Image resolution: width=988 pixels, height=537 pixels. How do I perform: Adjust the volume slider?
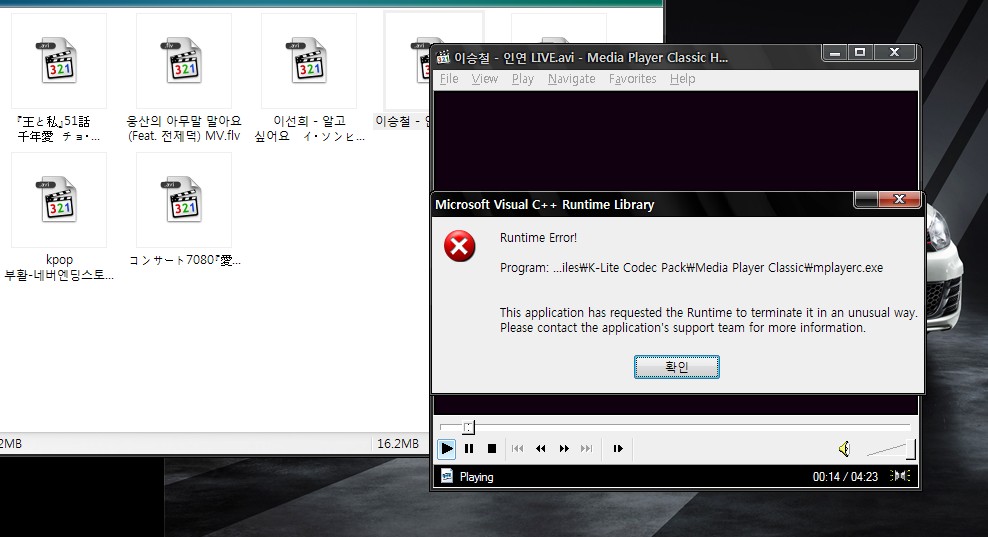[x=890, y=449]
